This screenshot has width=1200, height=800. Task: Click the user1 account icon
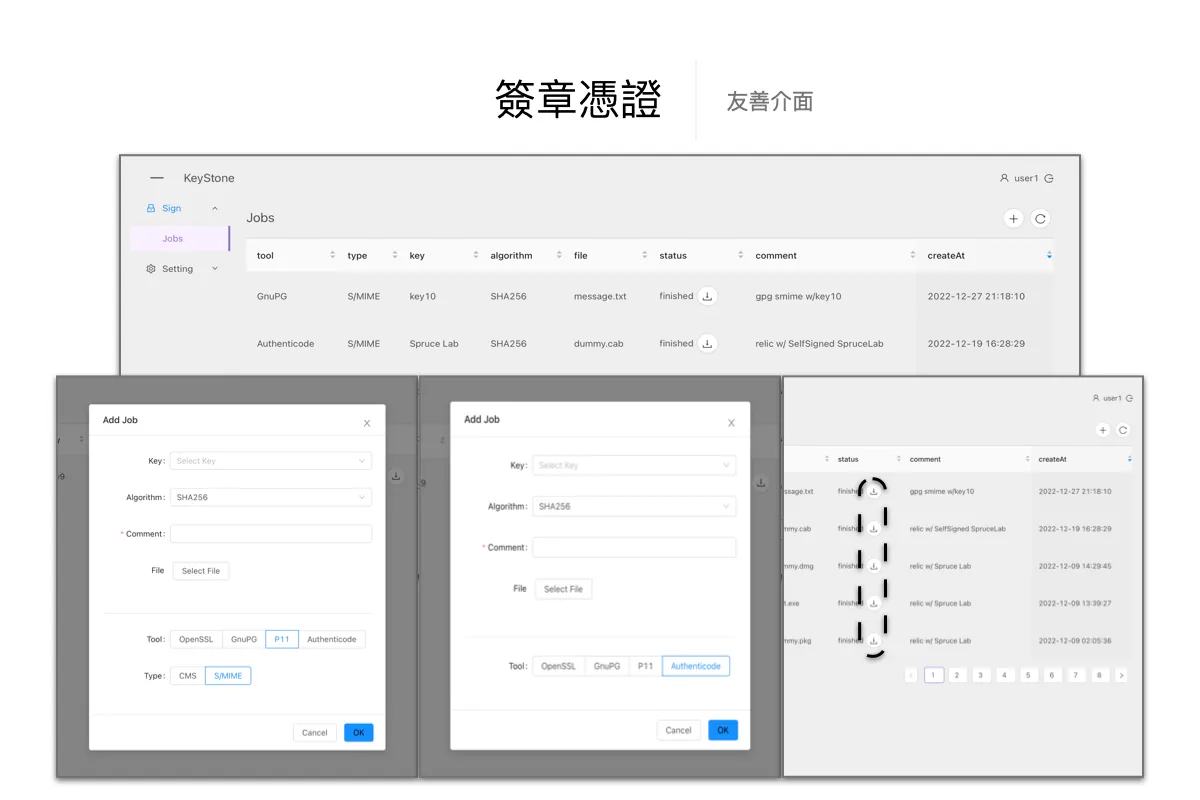click(1003, 178)
